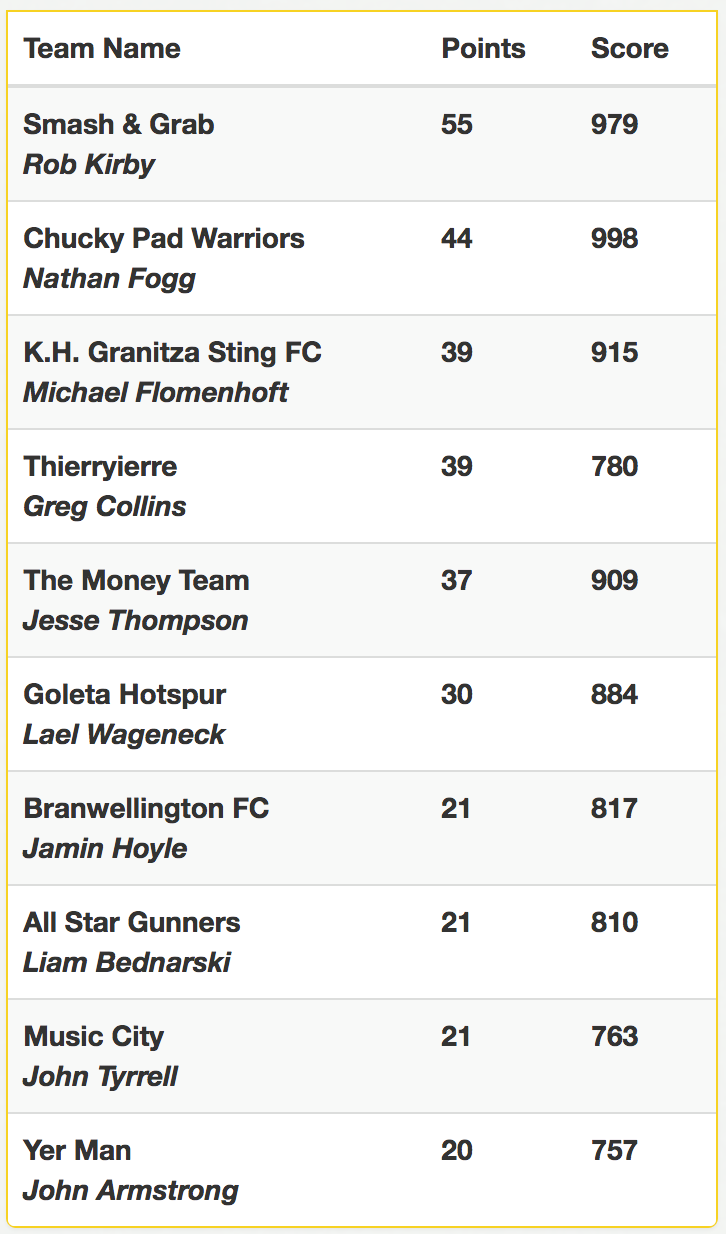Click the Score column header
The width and height of the screenshot is (726, 1234).
pos(630,48)
